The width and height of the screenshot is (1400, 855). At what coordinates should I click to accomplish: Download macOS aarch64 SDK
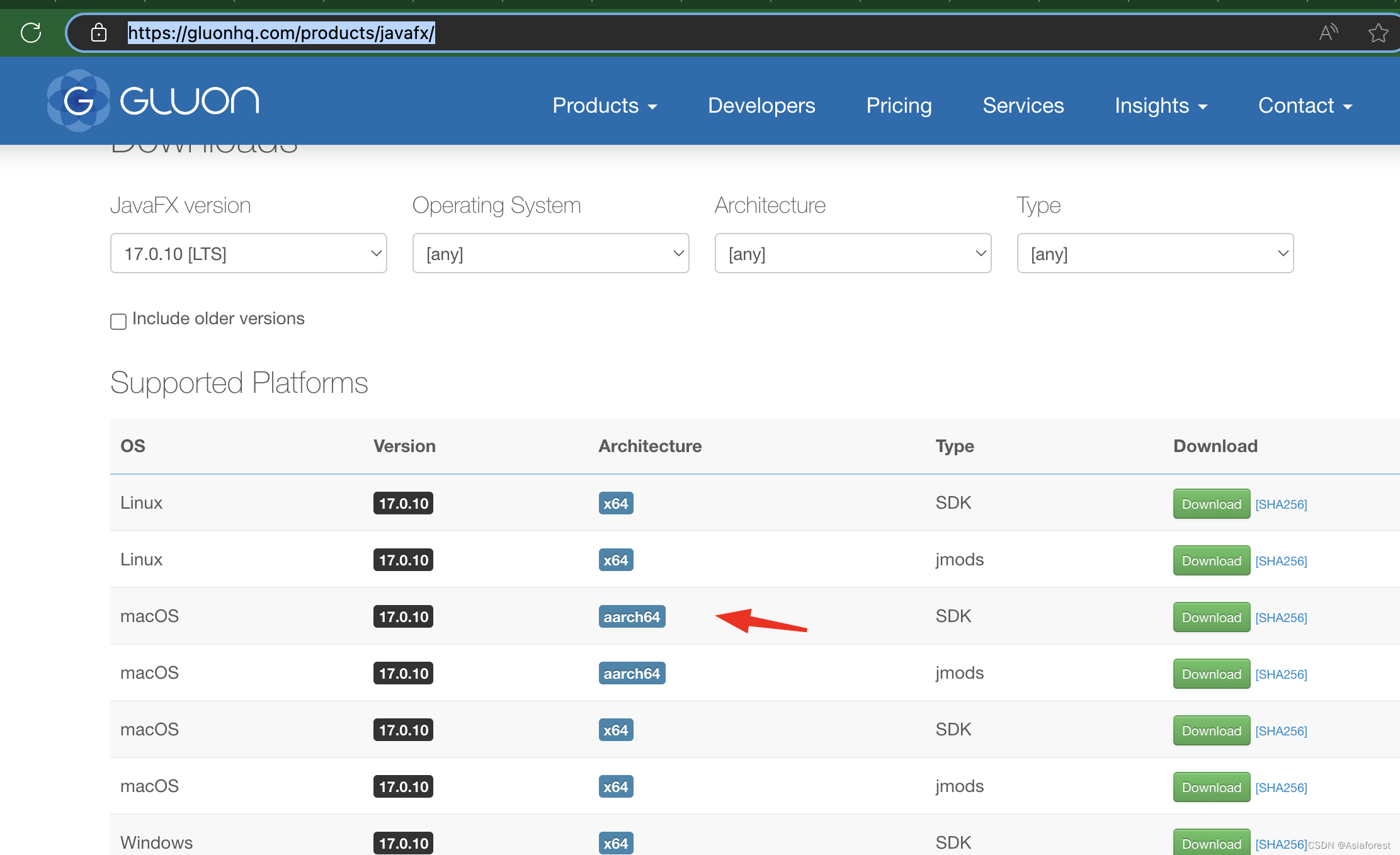1211,617
